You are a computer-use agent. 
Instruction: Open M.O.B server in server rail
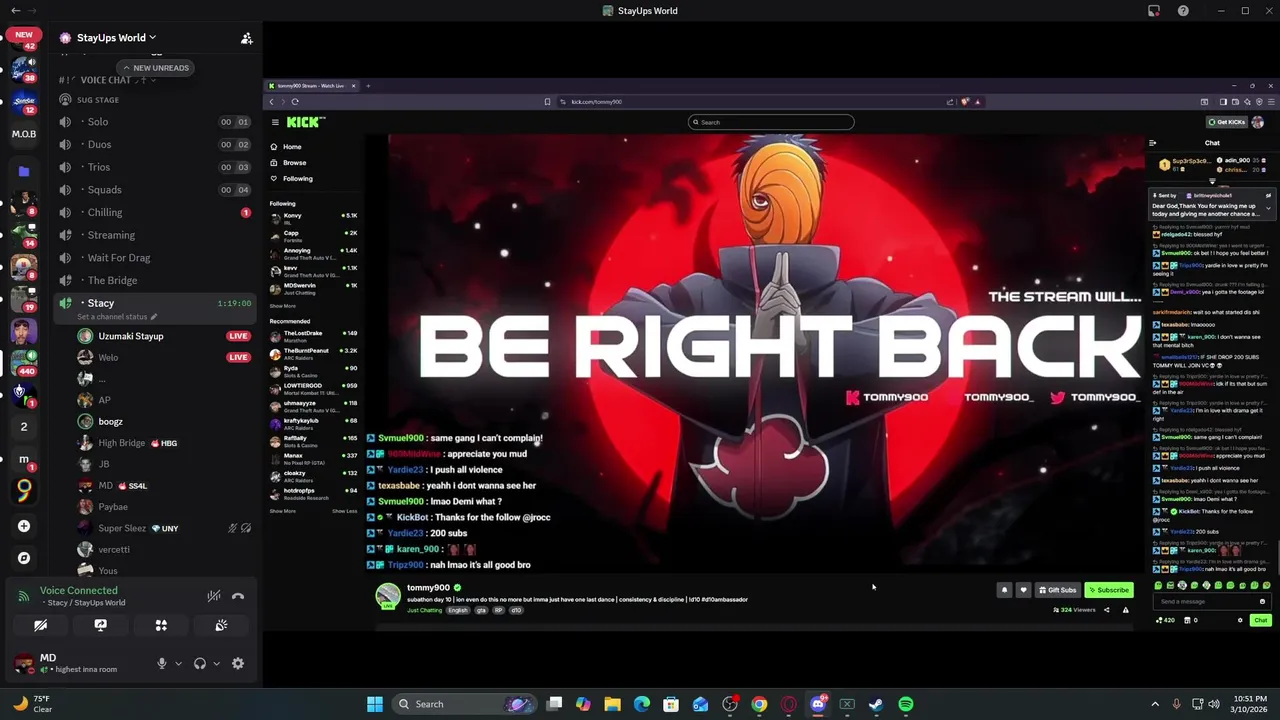click(x=24, y=134)
